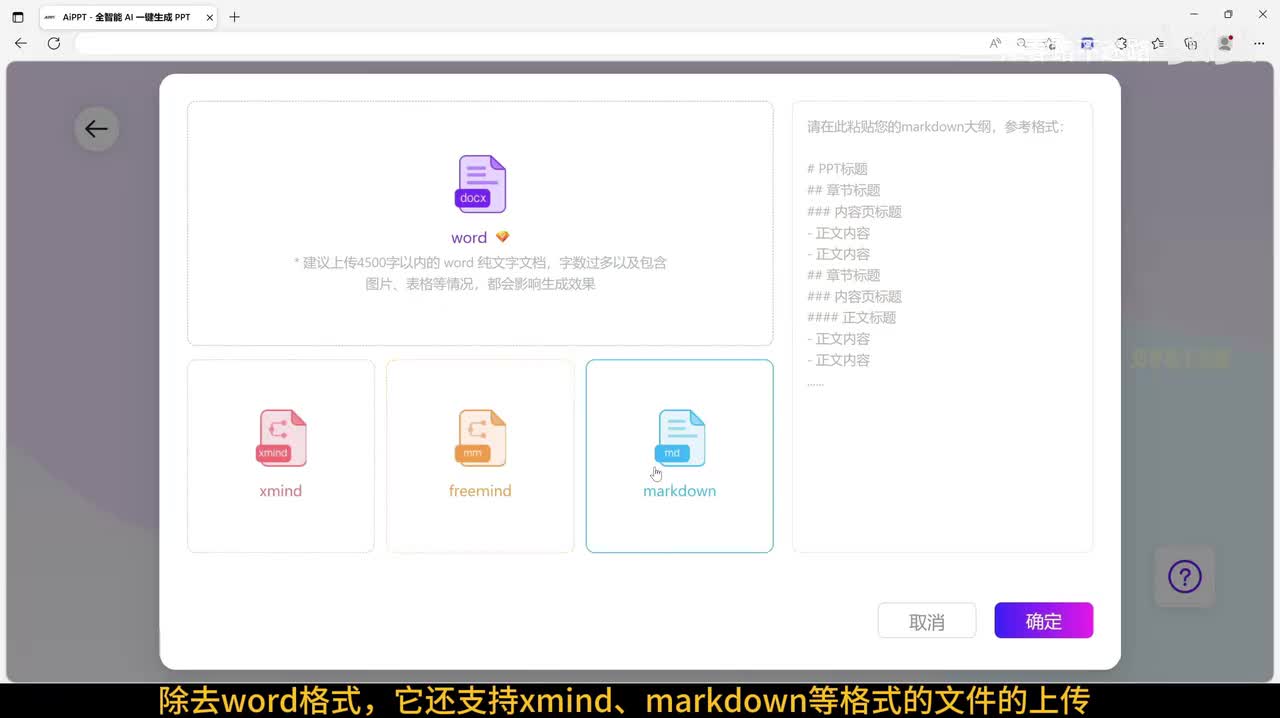Click the round back arrow on page
1280x718 pixels.
coord(96,129)
